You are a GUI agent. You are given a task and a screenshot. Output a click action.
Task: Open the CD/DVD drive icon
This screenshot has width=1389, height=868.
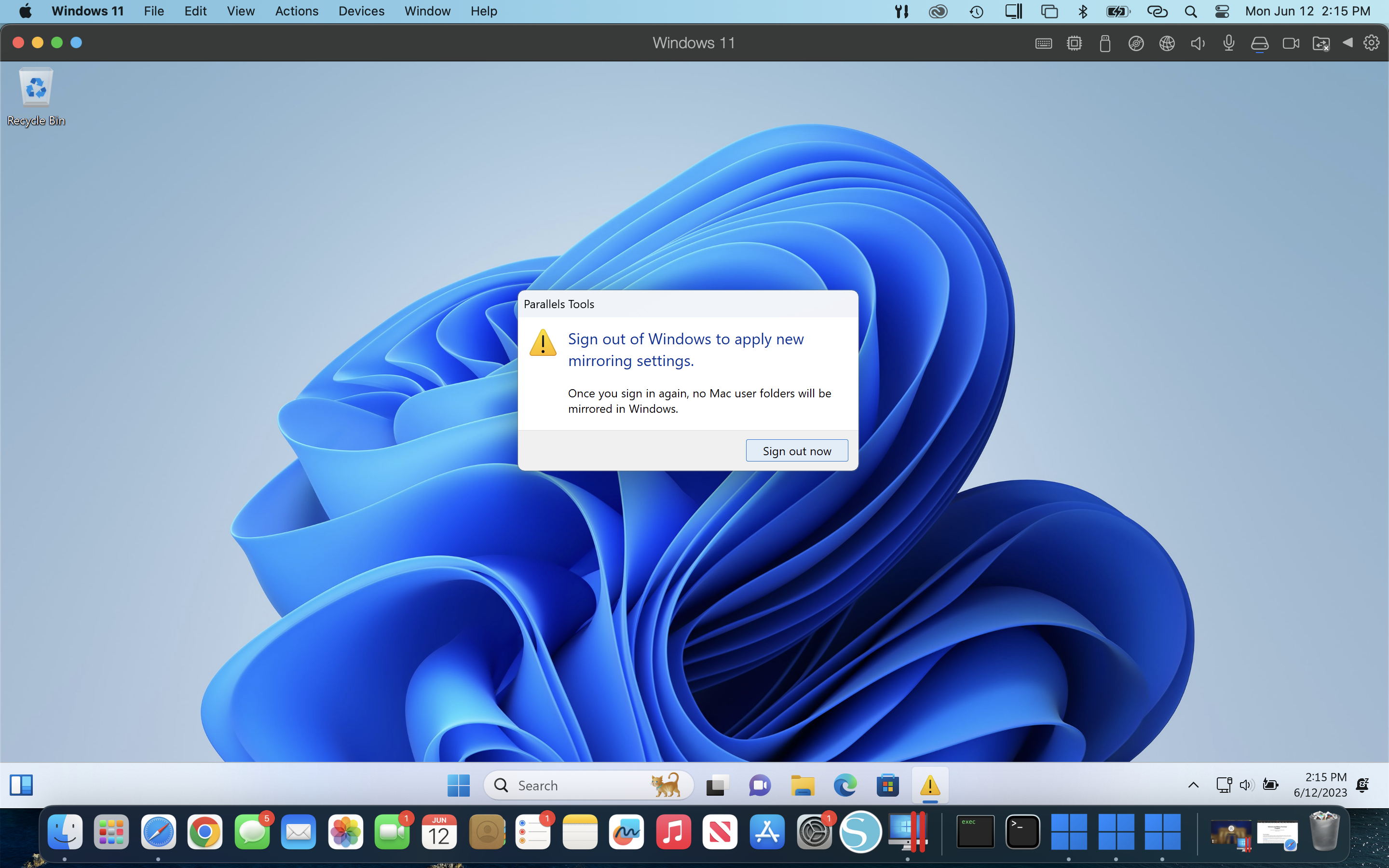point(1136,43)
